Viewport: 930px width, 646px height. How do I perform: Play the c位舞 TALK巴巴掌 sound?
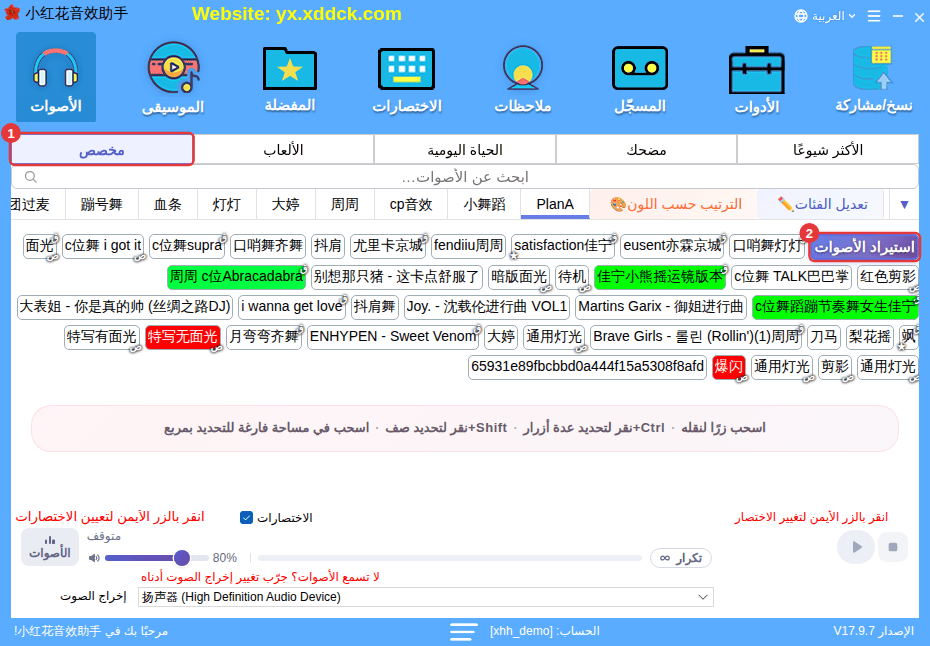click(791, 277)
